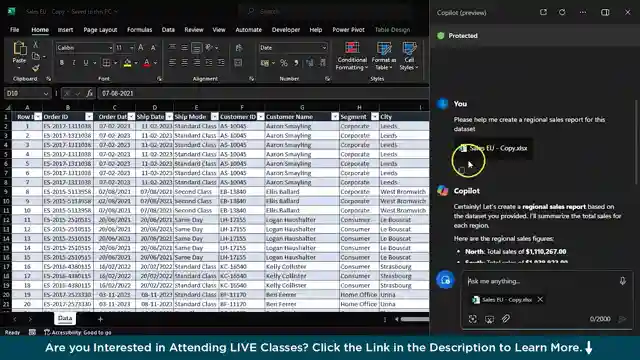Switch to the Page Layout tab
Viewport: 640px width, 360px height.
100,30
